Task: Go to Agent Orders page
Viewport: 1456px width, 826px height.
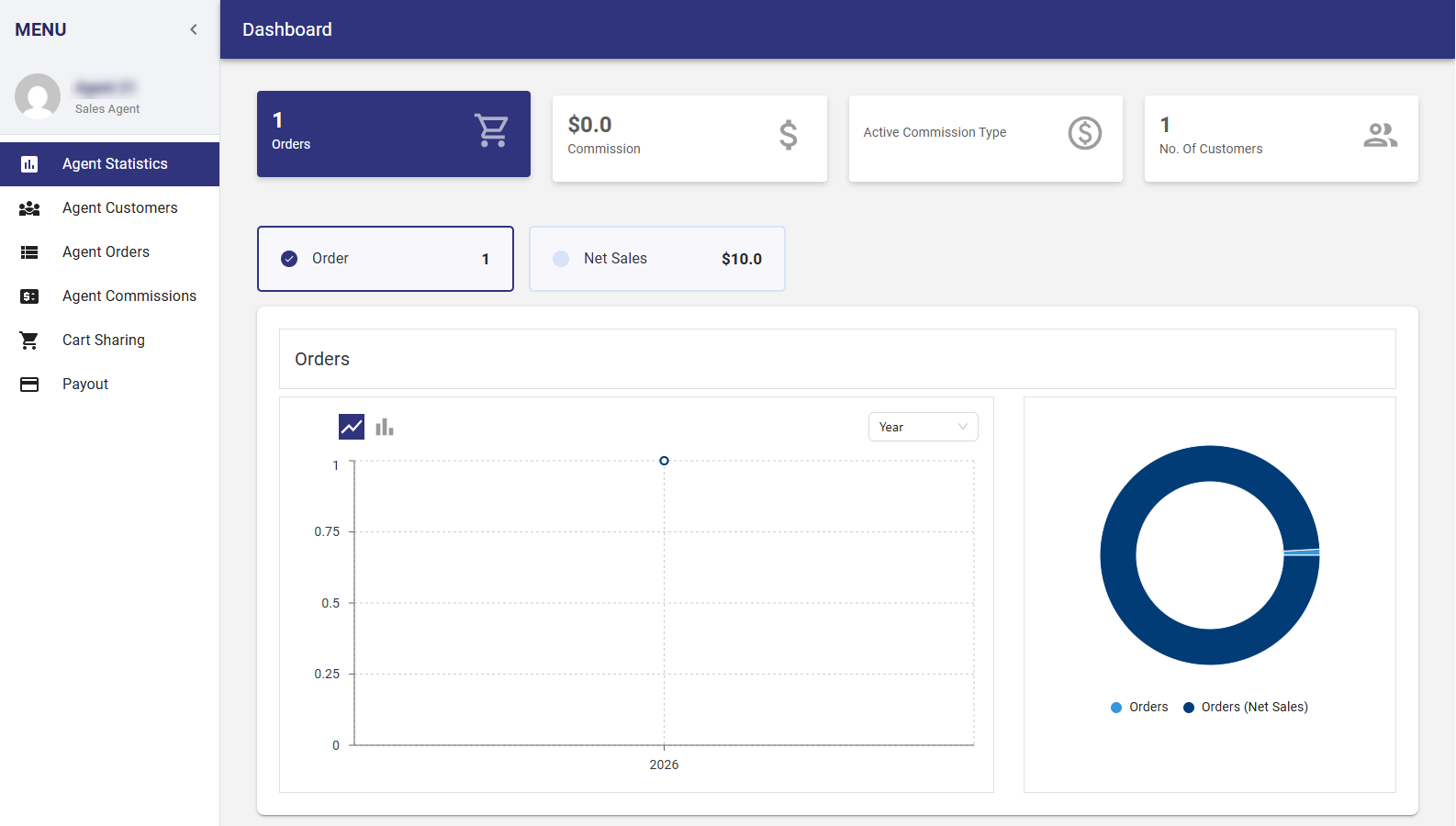Action: [x=106, y=252]
